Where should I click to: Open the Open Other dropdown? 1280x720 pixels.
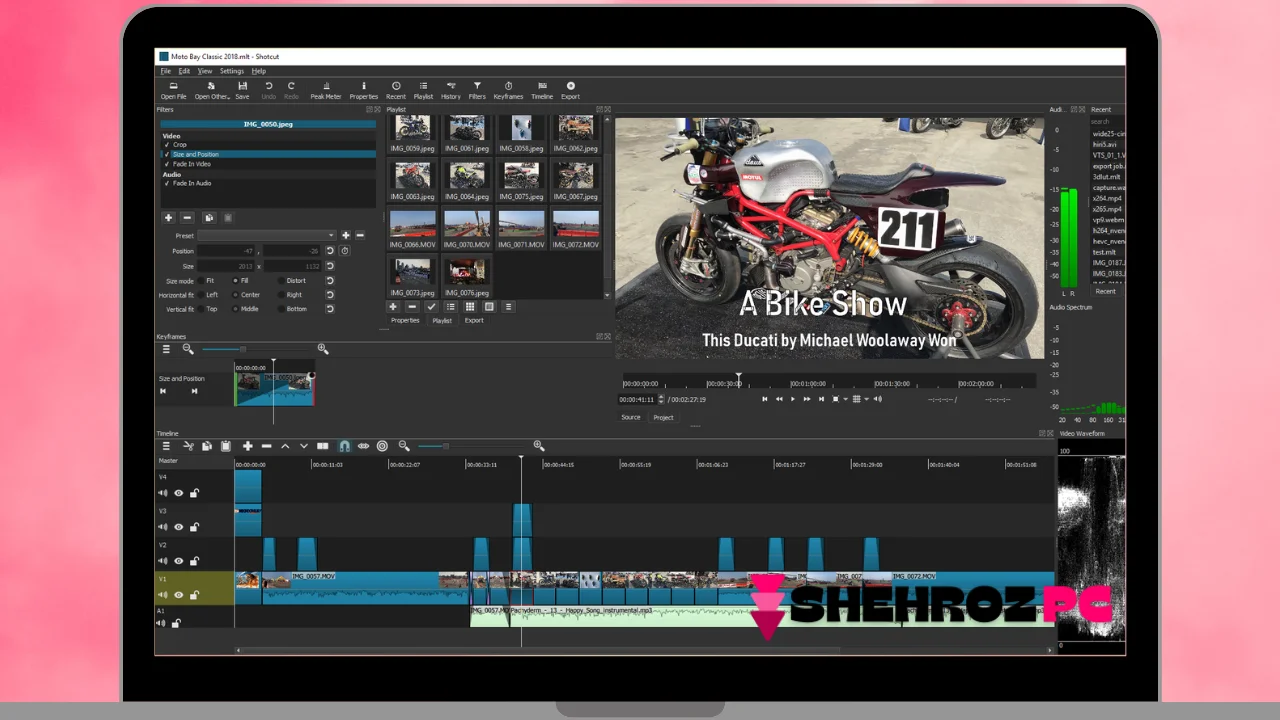(211, 90)
